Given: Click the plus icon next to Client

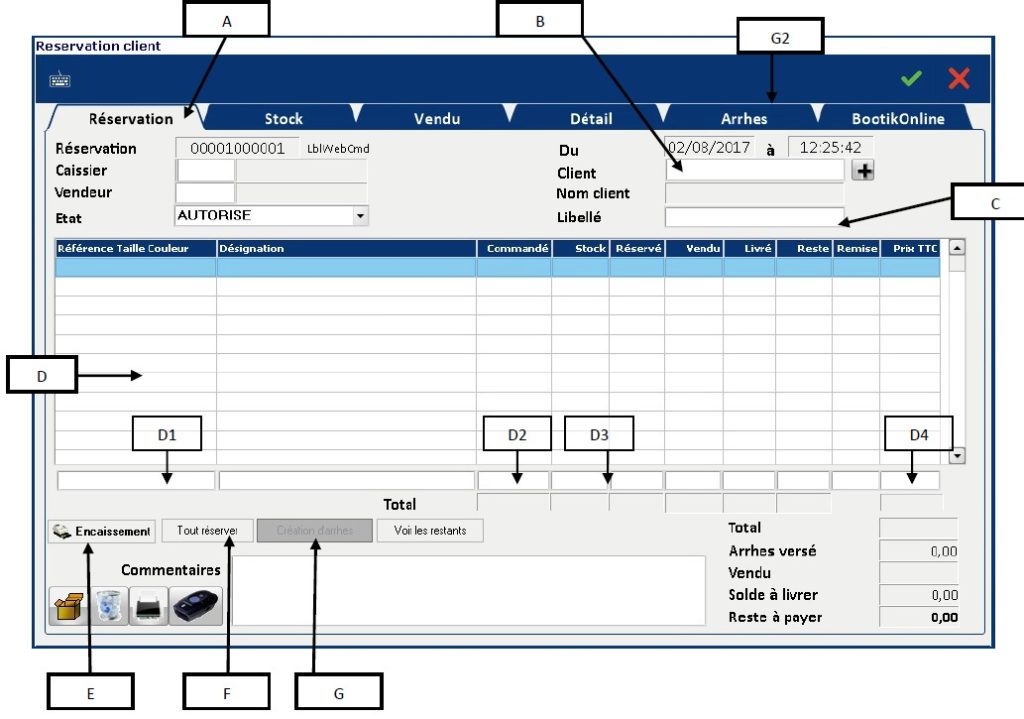Looking at the screenshot, I should click(x=864, y=171).
